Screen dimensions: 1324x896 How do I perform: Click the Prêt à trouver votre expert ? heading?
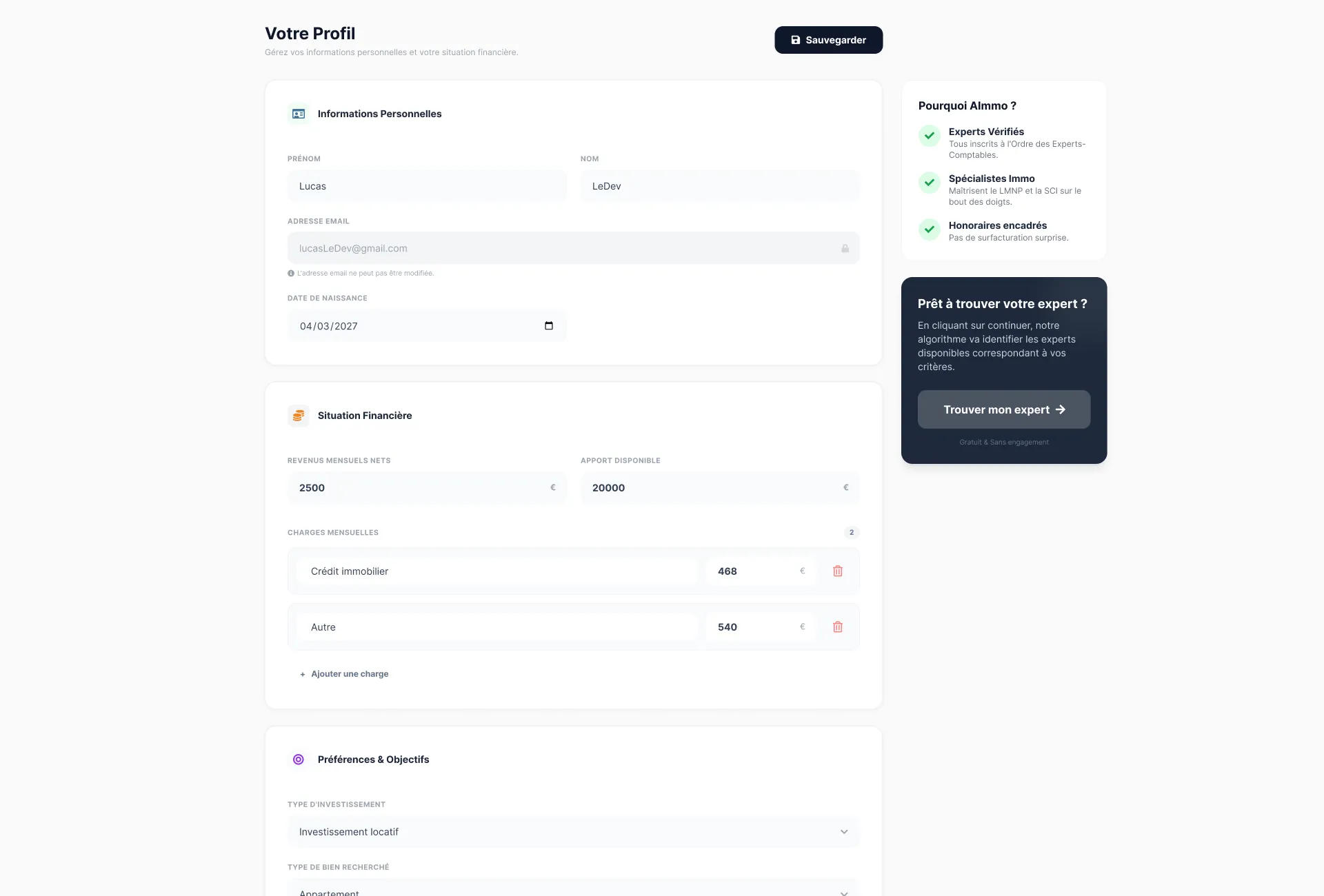tap(1002, 304)
